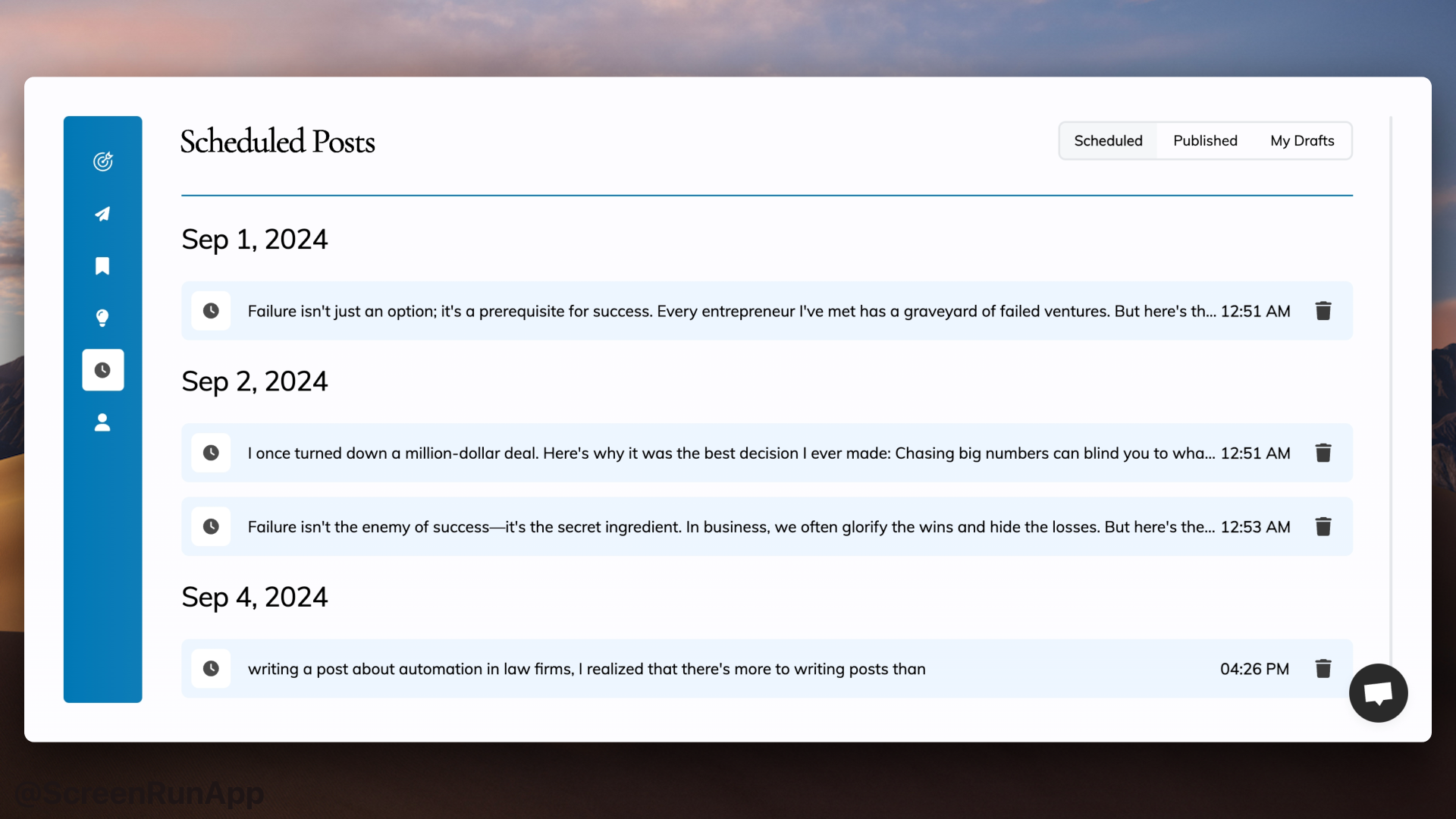Click clock icon on 'Failure isn't the enemy' post
The height and width of the screenshot is (819, 1456).
[211, 526]
